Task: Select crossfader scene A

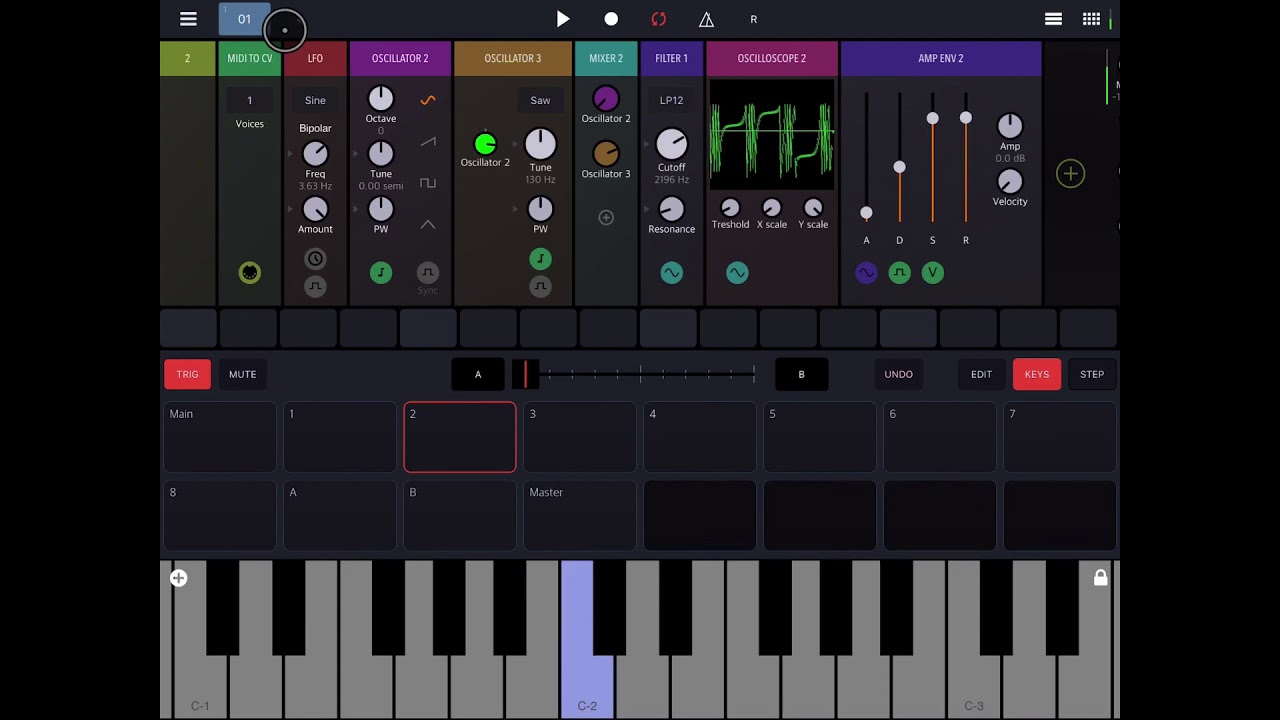Action: [x=478, y=374]
